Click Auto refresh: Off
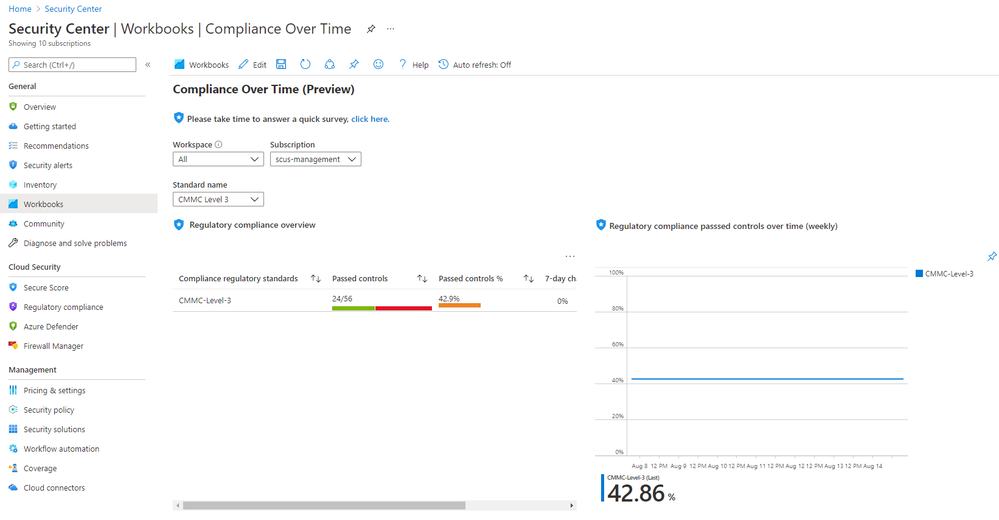Image resolution: width=999 pixels, height=520 pixels. [x=475, y=64]
